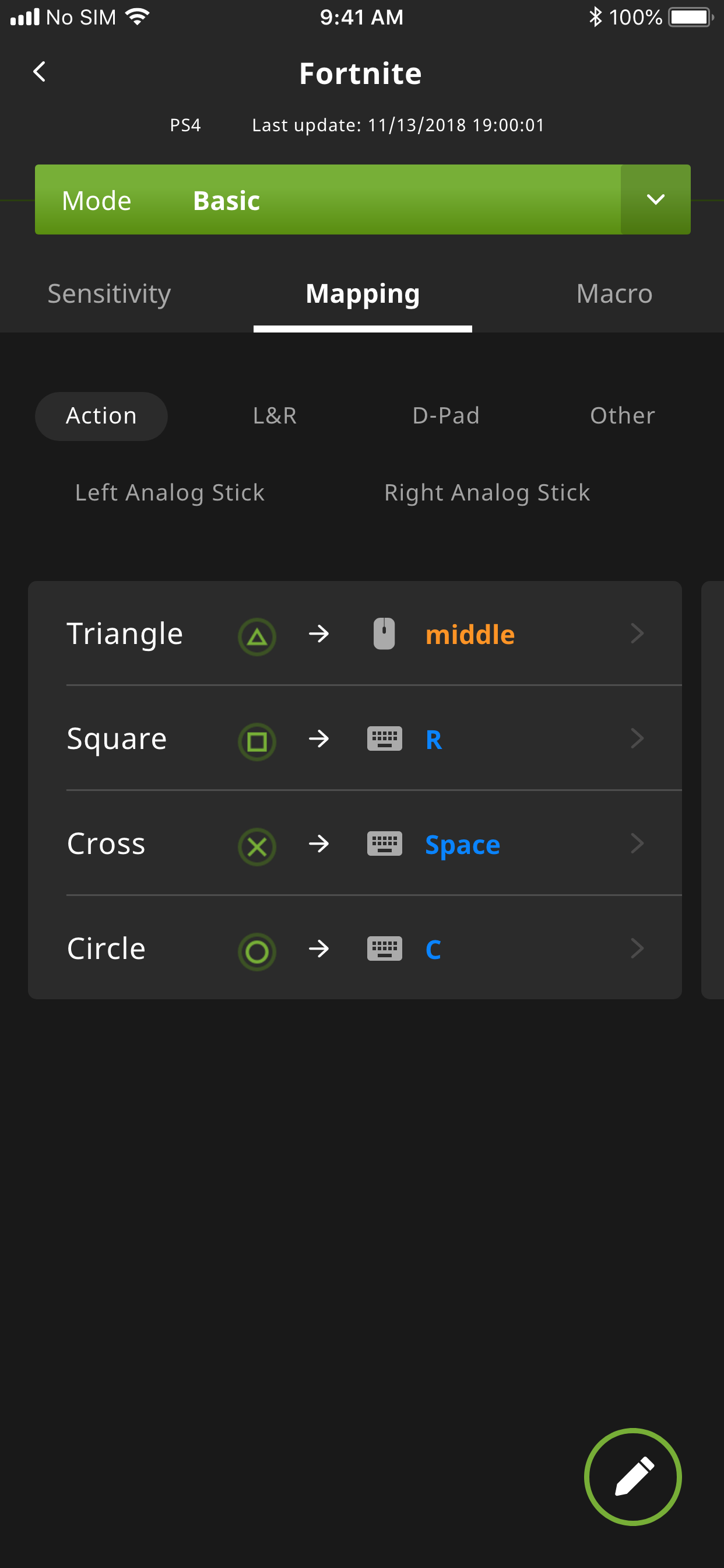The image size is (724, 1568).
Task: Switch to the Sensitivity tab
Action: pos(109,293)
